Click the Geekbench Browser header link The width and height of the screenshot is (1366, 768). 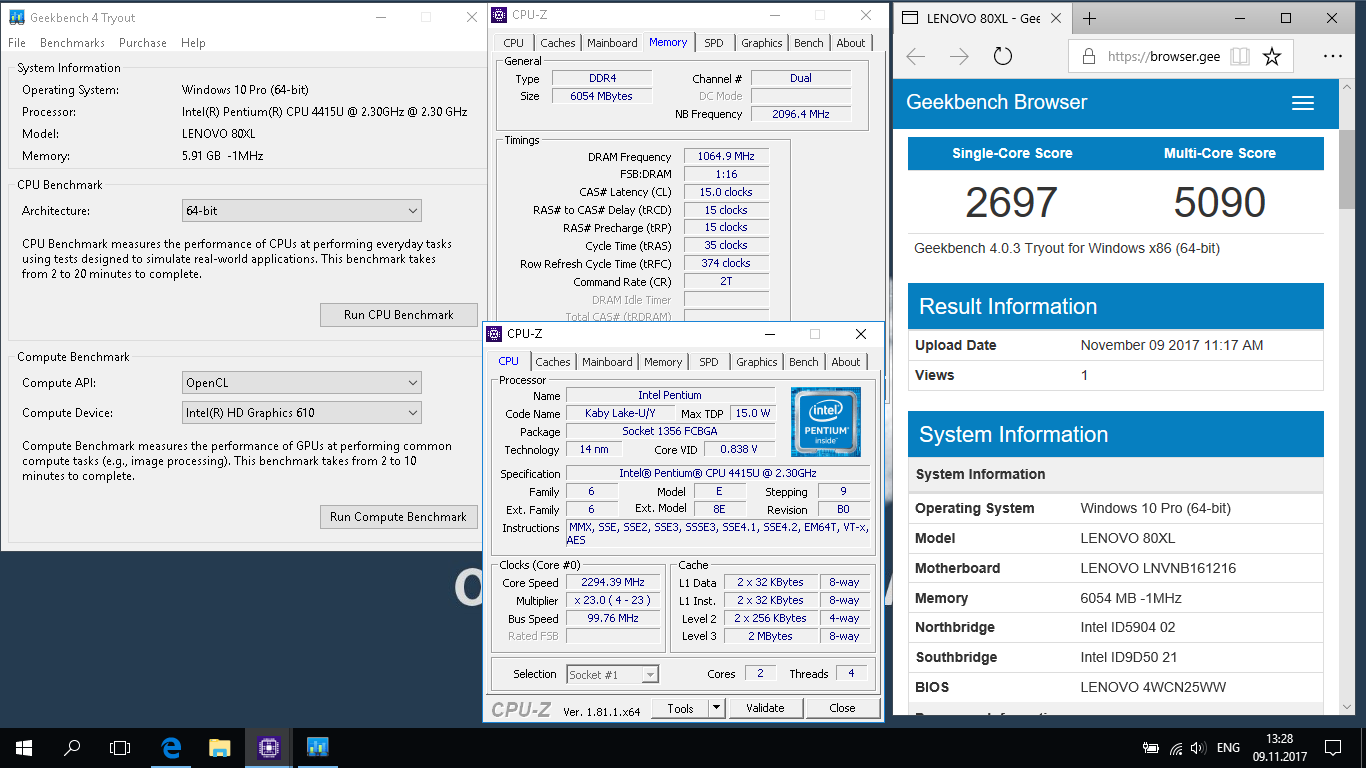996,102
